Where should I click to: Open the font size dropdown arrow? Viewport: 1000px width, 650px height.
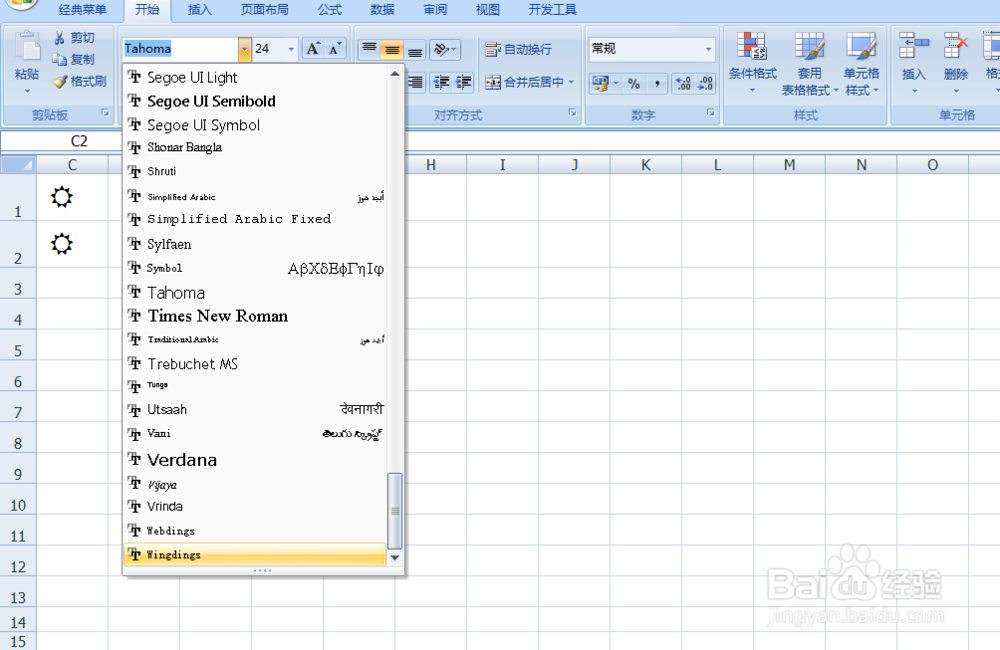(x=291, y=49)
